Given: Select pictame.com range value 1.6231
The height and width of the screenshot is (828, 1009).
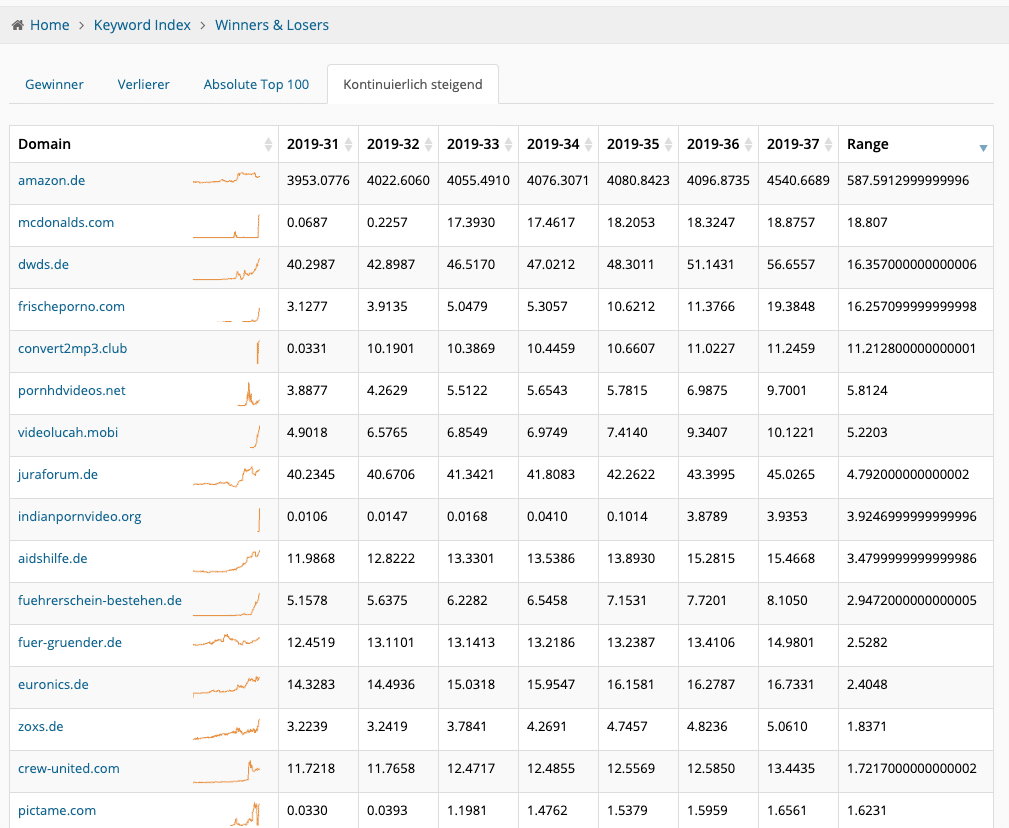Looking at the screenshot, I should 867,811.
